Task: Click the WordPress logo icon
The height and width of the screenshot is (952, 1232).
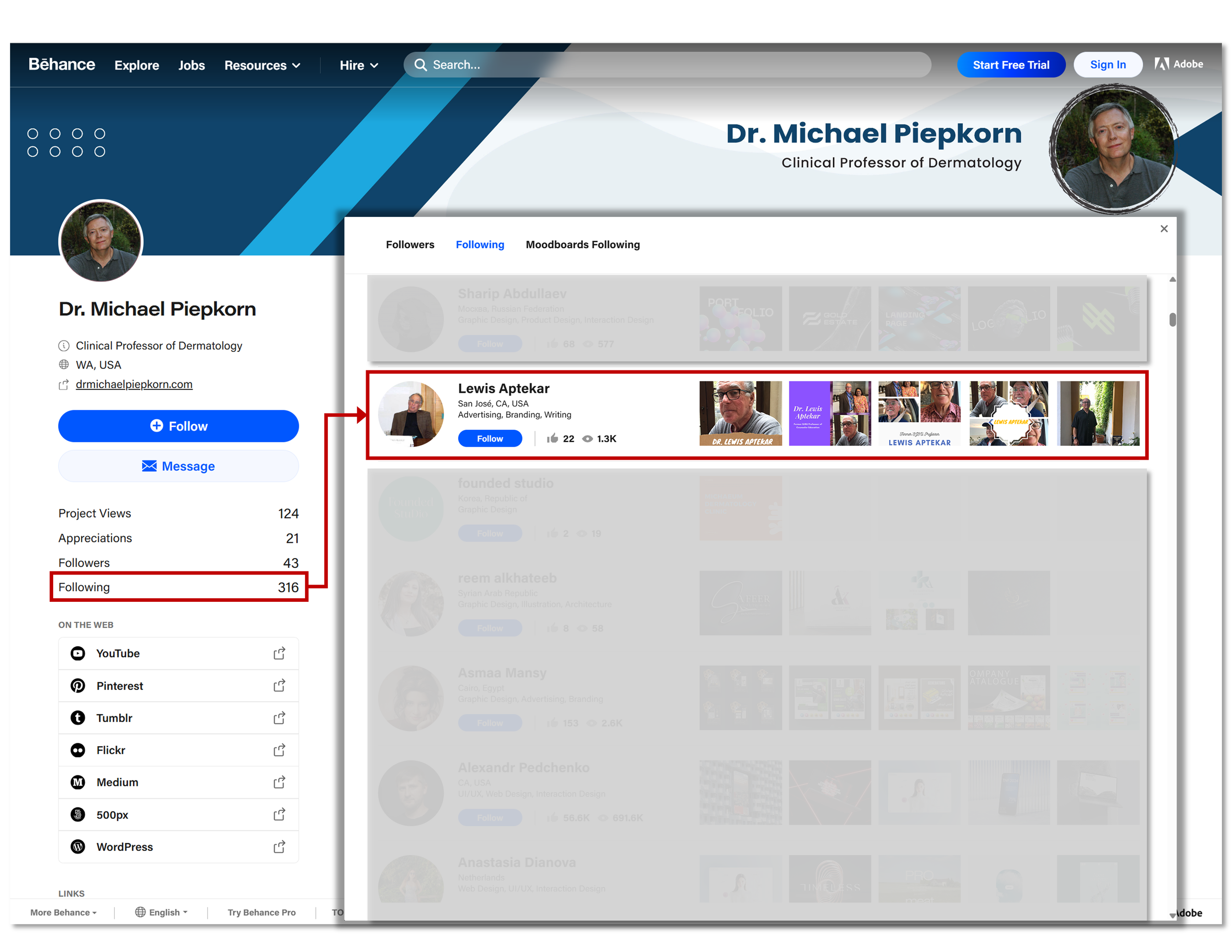Action: (x=78, y=846)
